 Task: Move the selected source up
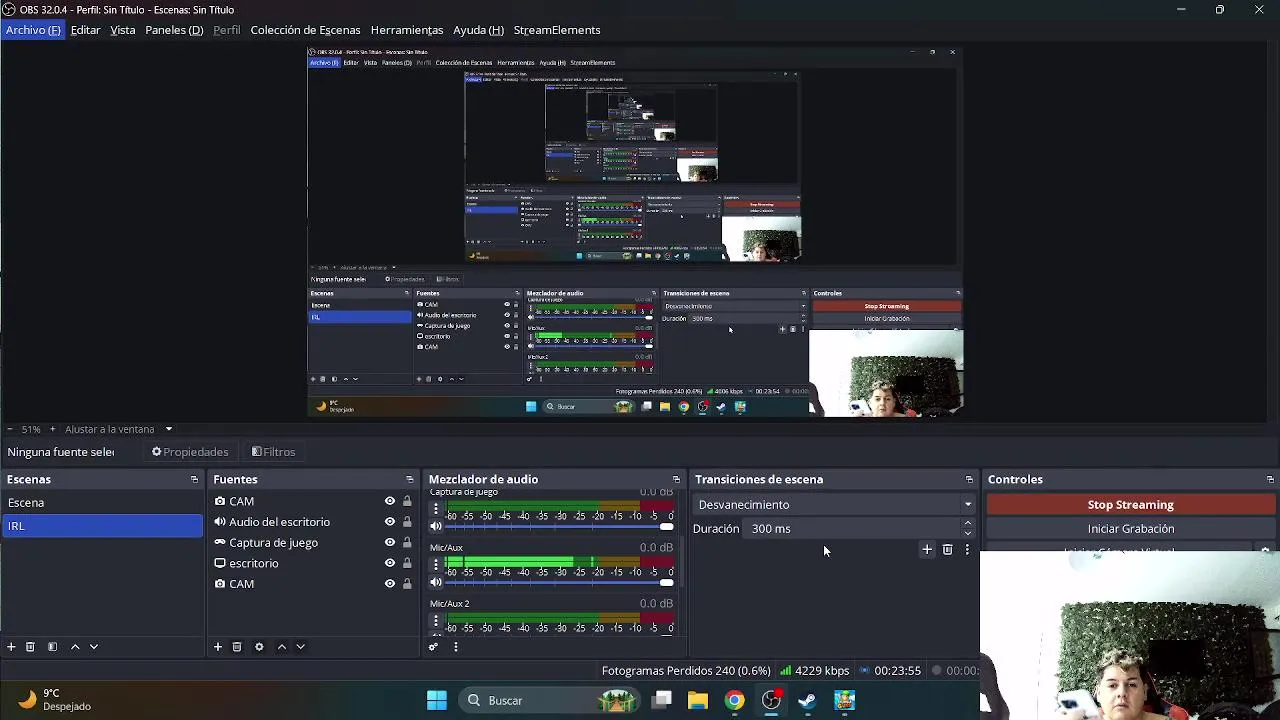click(282, 647)
